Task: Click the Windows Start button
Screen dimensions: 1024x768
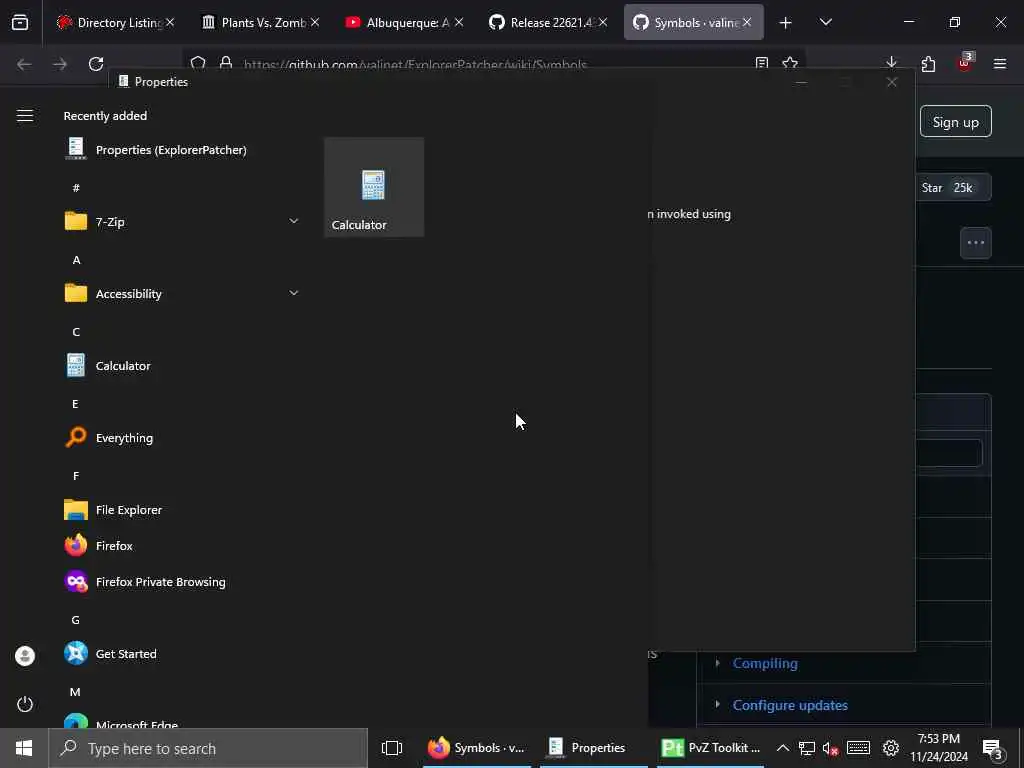Action: point(24,748)
